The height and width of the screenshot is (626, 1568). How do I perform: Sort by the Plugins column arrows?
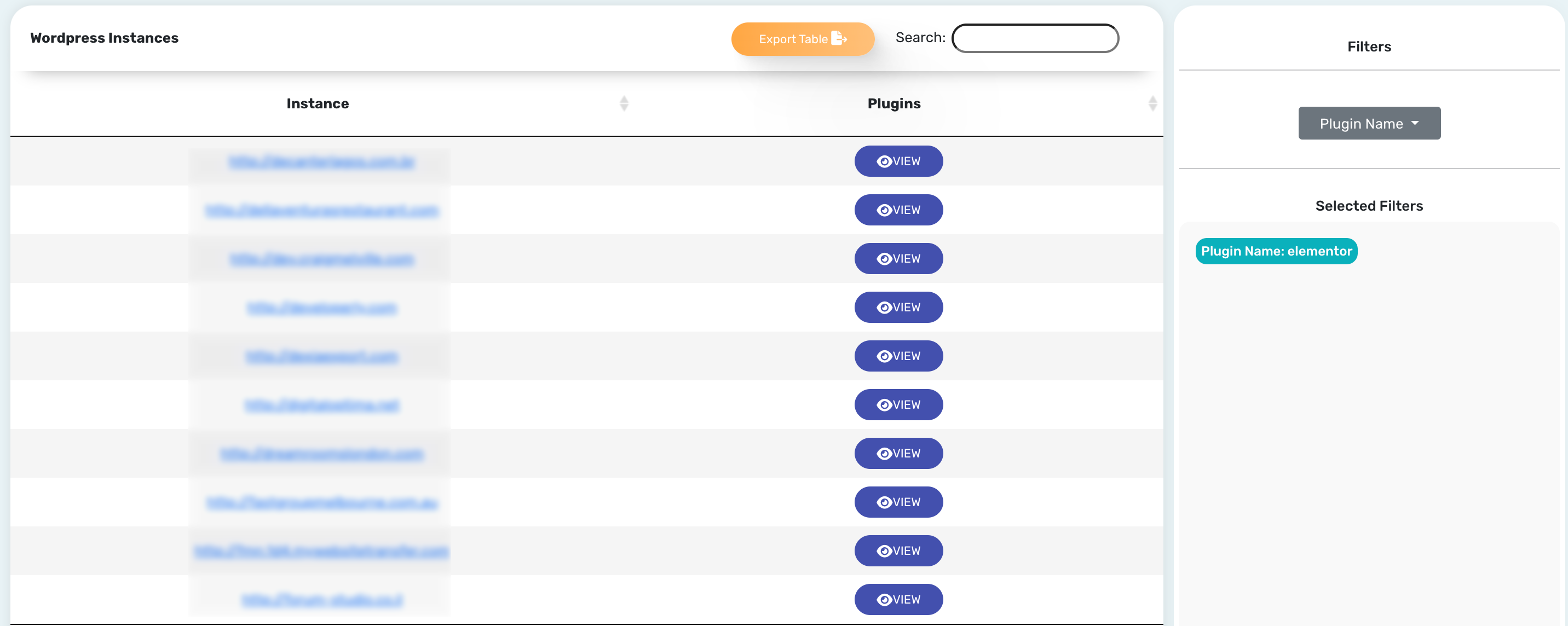(x=1152, y=103)
